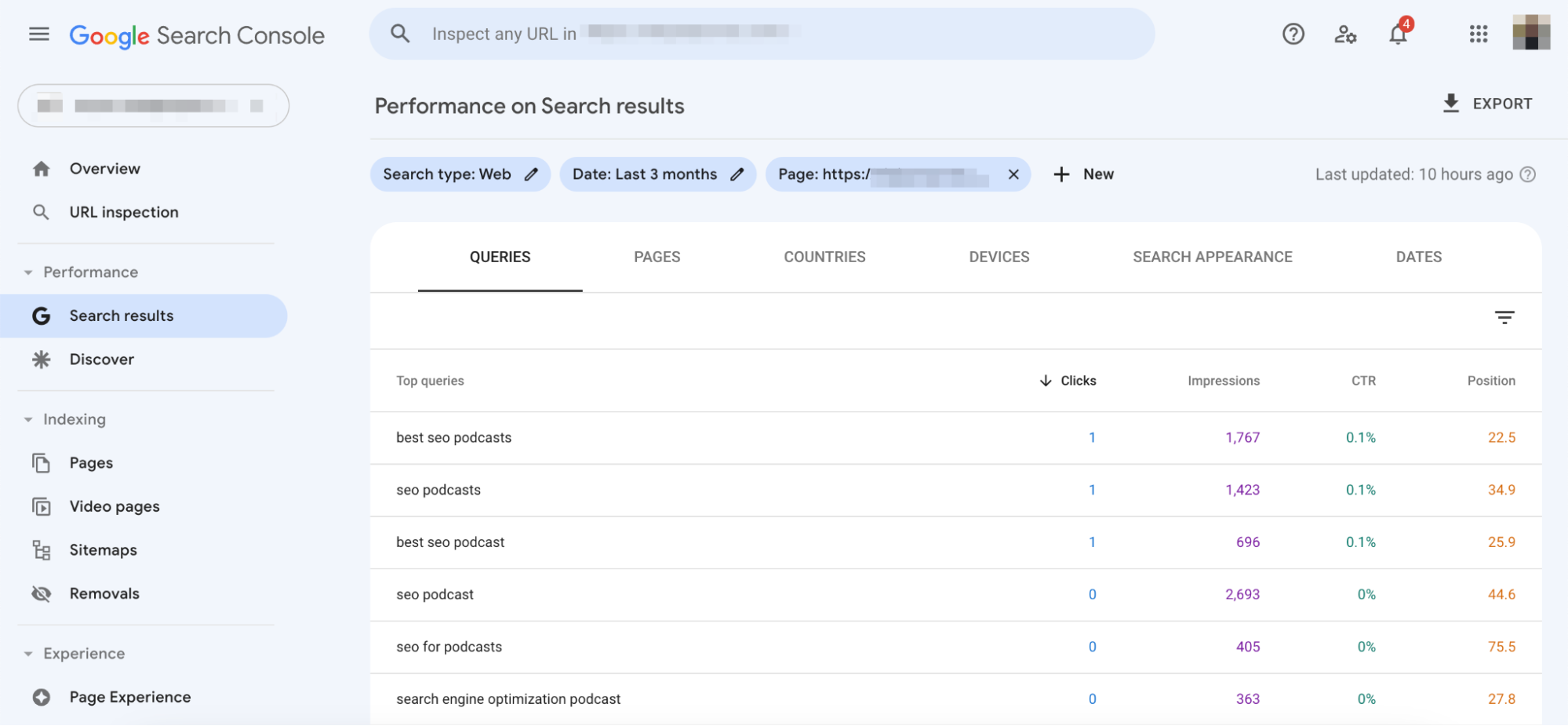Click the Search type: Web filter chip
The width and height of the screenshot is (1568, 726).
tap(460, 174)
